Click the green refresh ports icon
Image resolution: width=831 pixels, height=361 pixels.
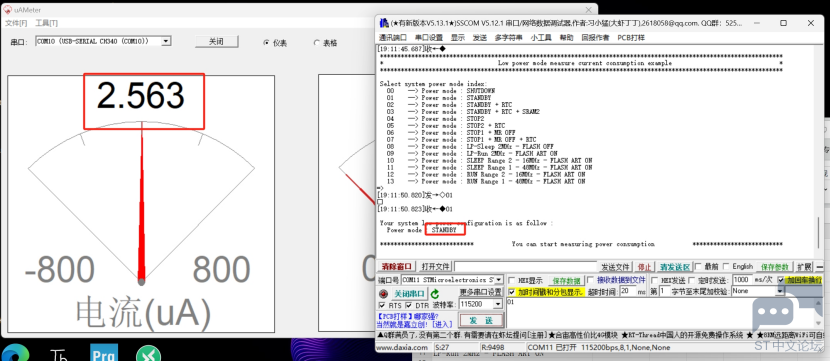point(435,294)
